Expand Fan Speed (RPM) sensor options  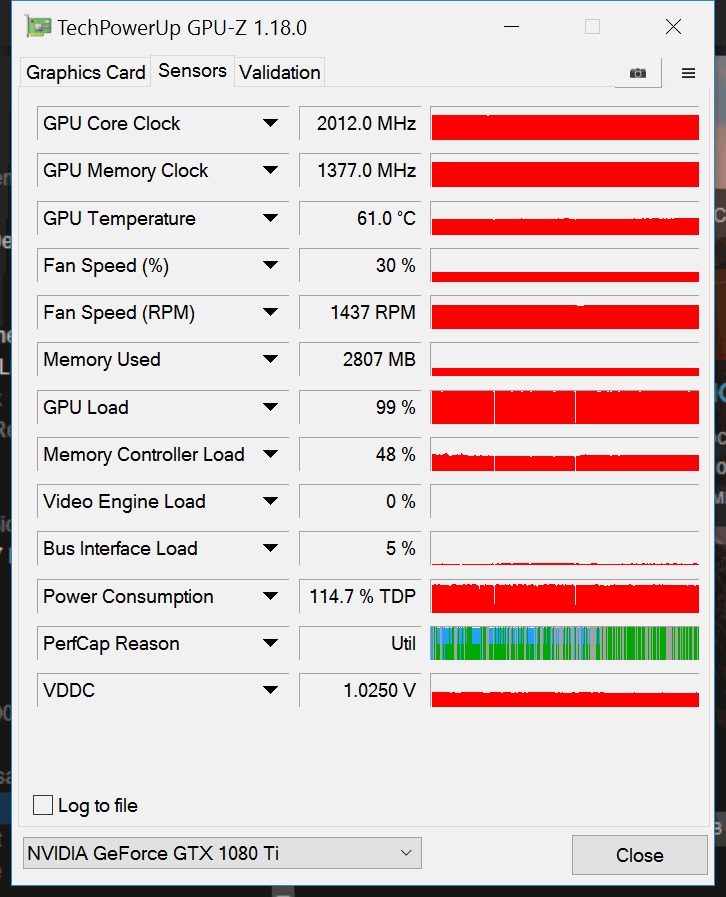270,313
